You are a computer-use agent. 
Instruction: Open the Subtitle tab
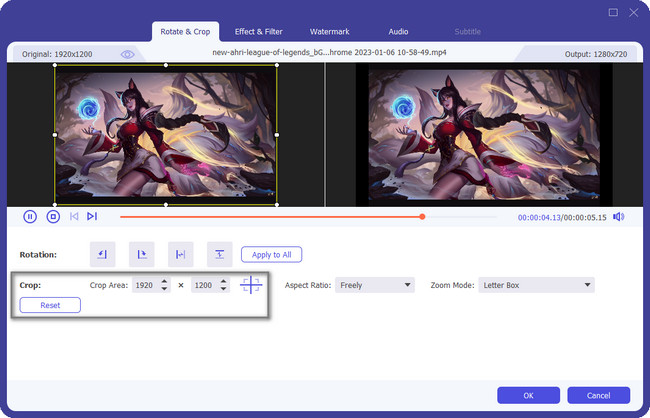click(468, 32)
